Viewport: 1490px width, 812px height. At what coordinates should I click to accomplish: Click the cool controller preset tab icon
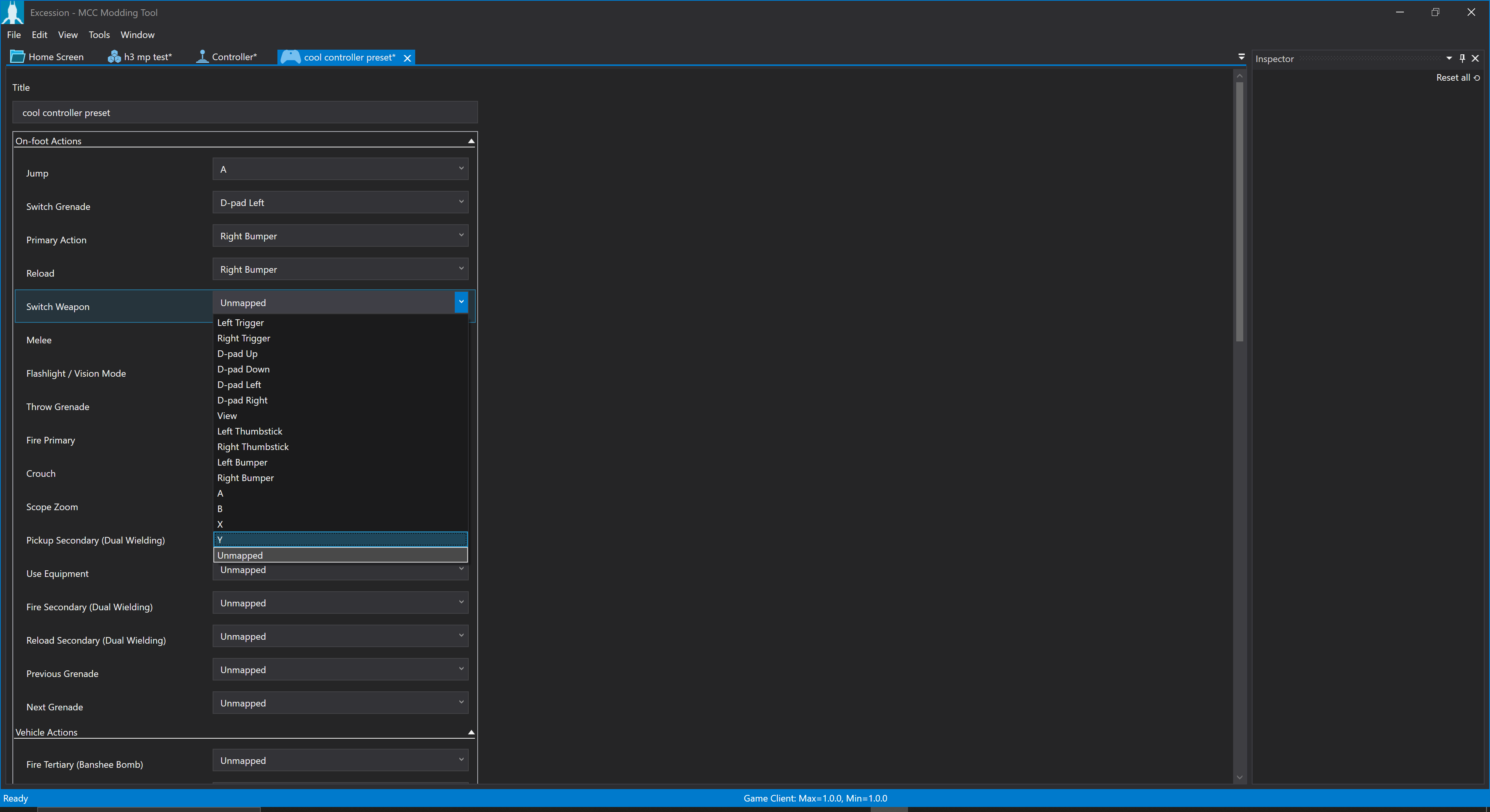pyautogui.click(x=291, y=57)
